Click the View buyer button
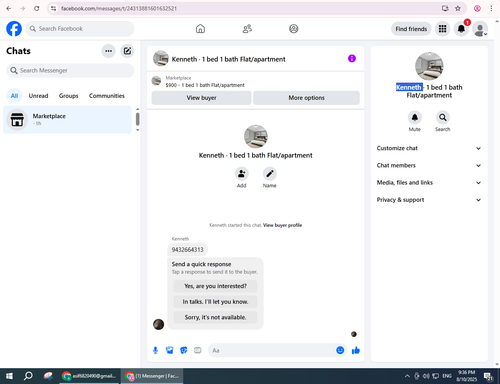 201,98
